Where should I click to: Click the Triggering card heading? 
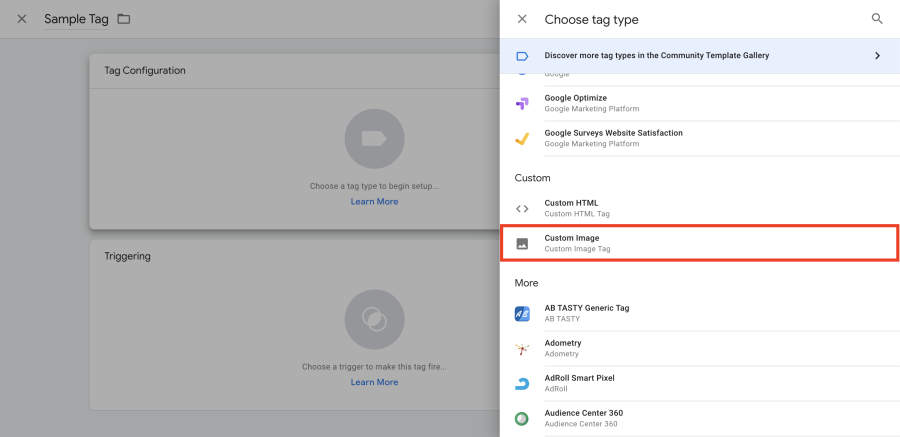(127, 257)
